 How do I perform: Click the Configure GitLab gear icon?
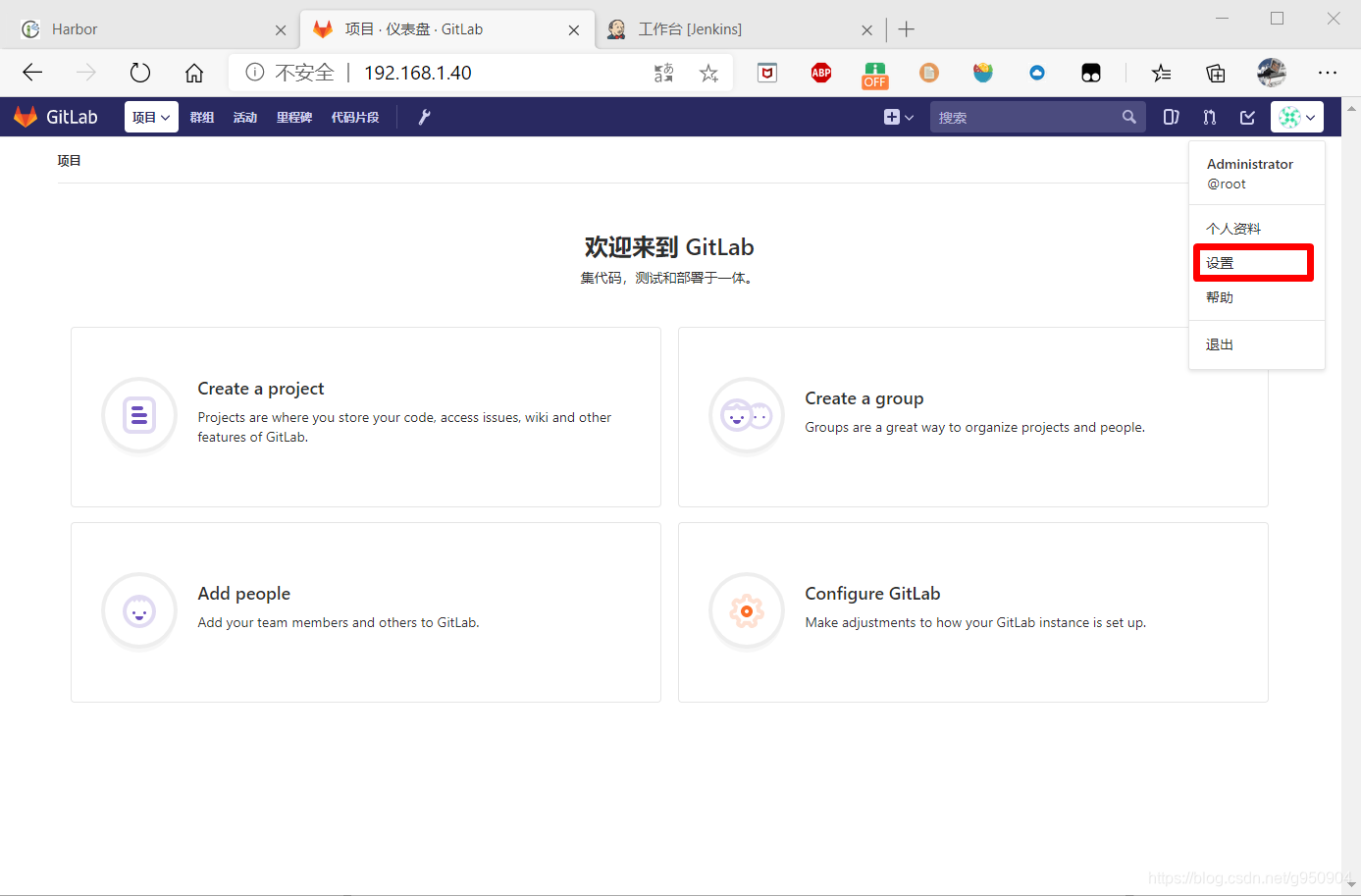[x=747, y=611]
